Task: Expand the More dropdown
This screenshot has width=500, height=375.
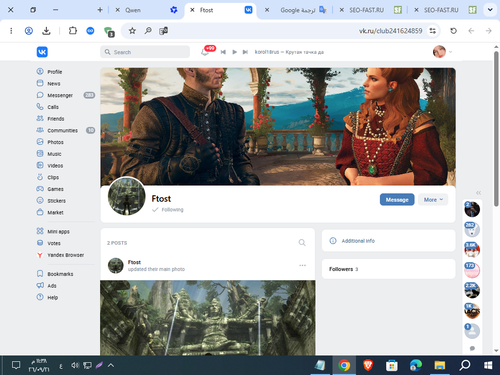Action: 433,200
